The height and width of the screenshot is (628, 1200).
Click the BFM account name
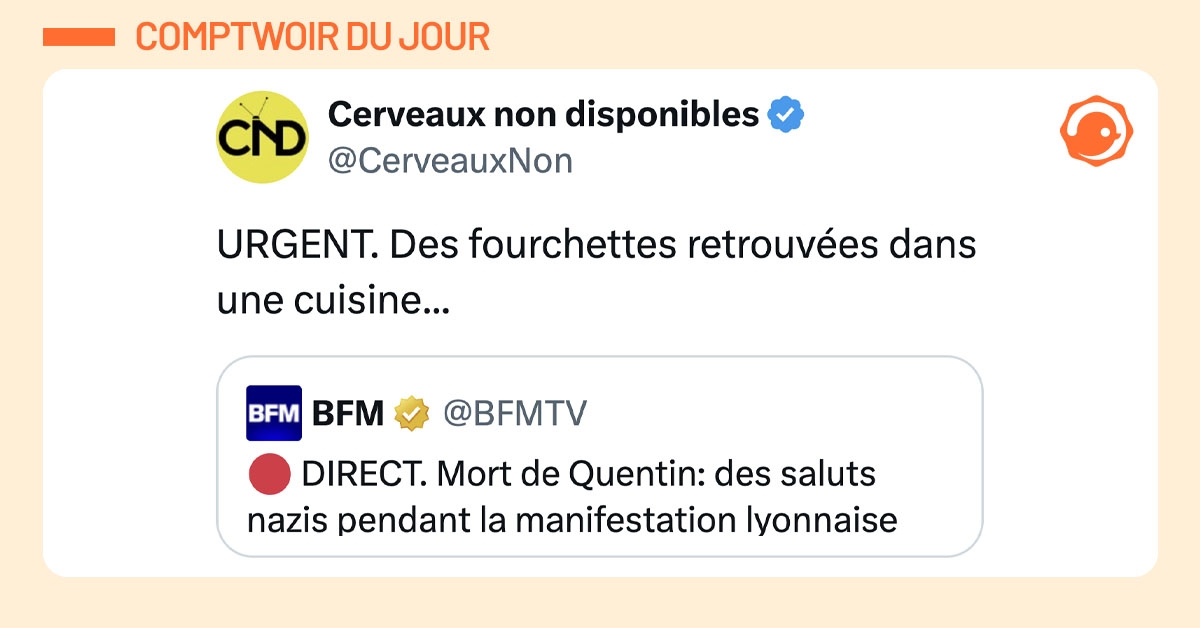[348, 413]
